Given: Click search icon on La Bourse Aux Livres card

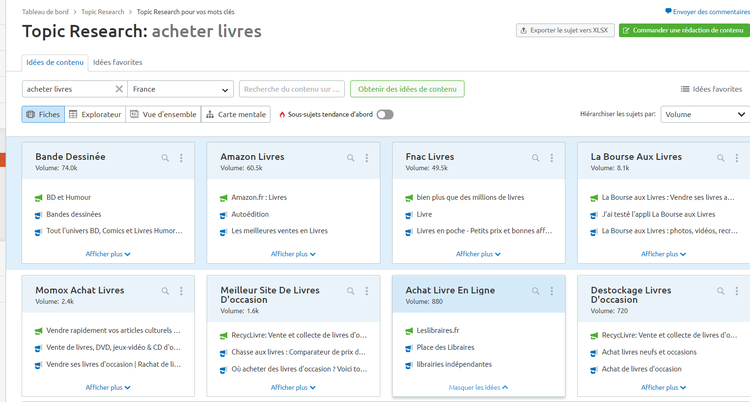Looking at the screenshot, I should point(721,157).
